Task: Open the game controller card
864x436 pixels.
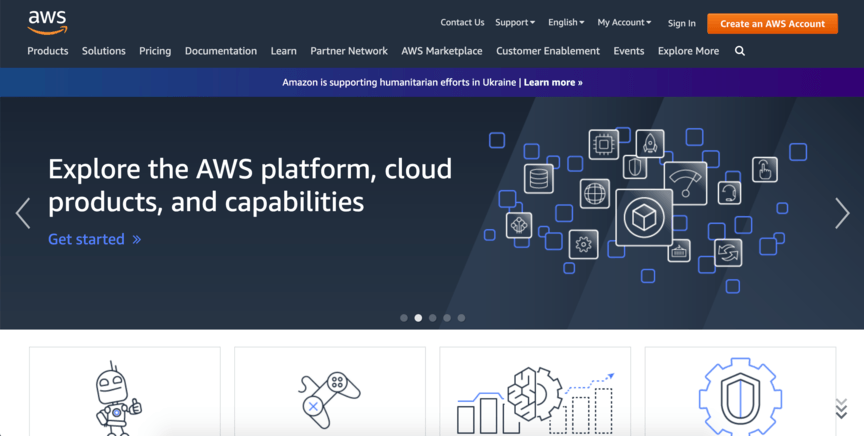Action: [x=330, y=391]
